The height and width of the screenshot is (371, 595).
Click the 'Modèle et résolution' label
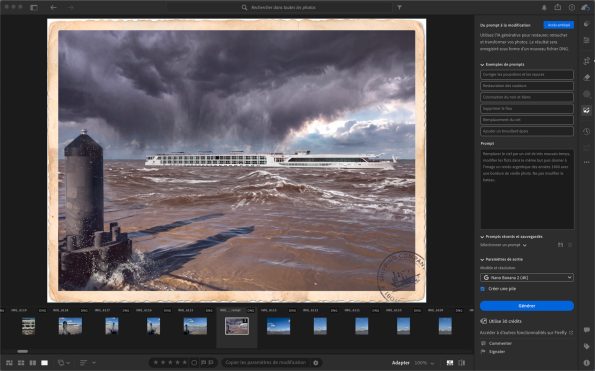(x=497, y=268)
